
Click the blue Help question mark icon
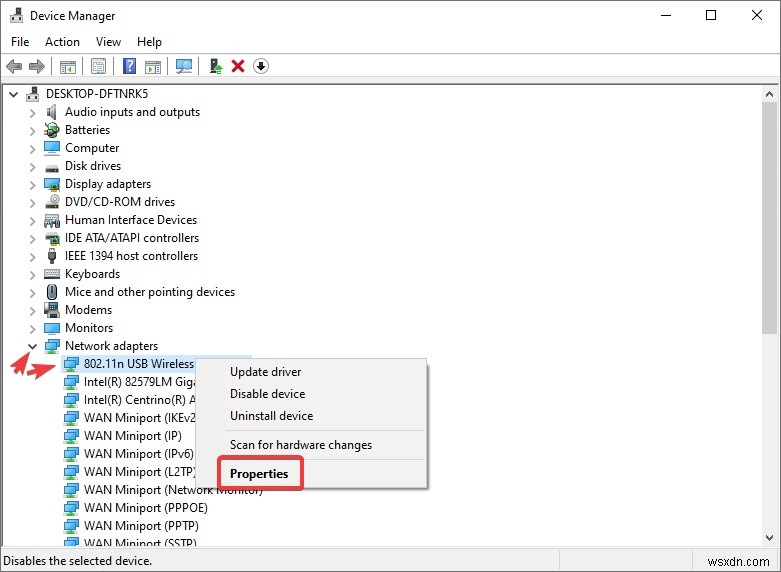(x=130, y=66)
